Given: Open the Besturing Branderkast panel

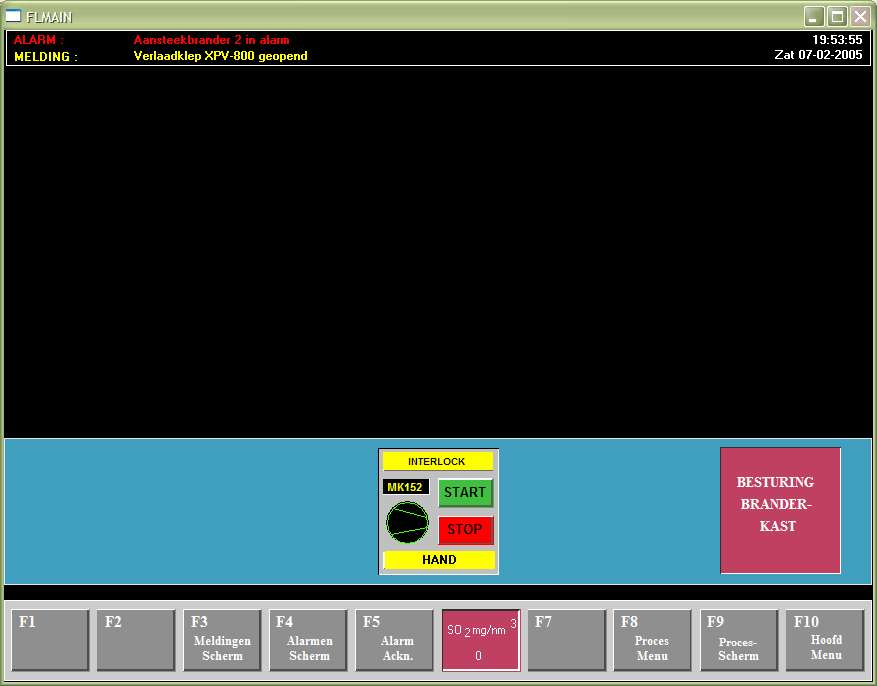Looking at the screenshot, I should [x=779, y=510].
